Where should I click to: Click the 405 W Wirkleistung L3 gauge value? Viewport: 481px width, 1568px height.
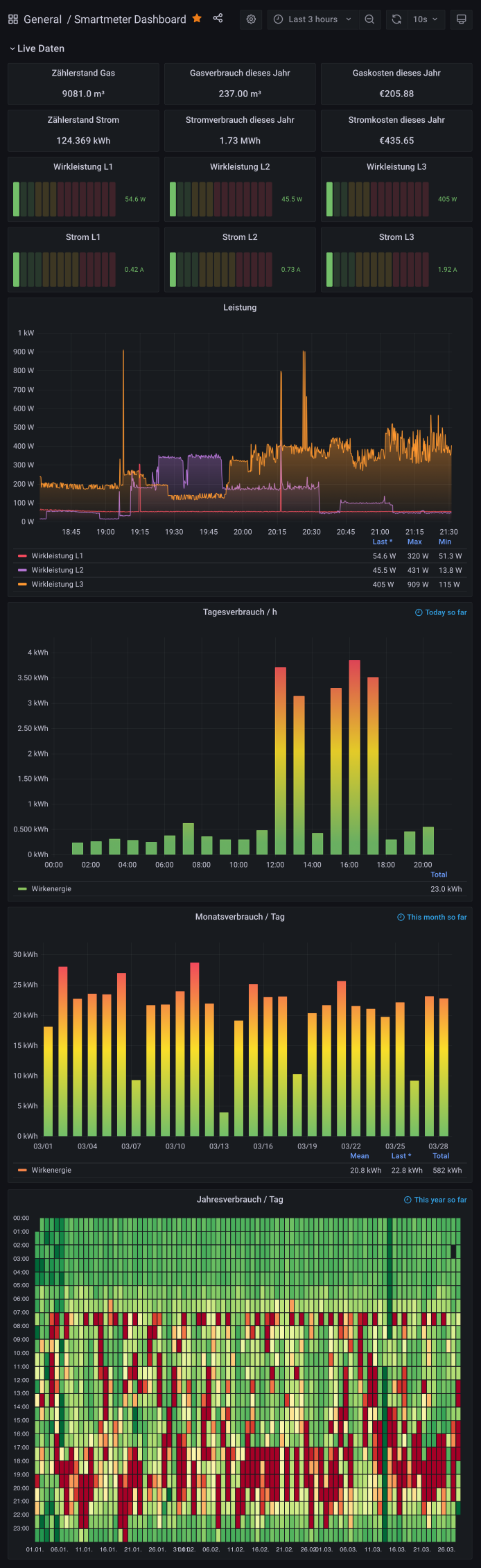point(448,199)
